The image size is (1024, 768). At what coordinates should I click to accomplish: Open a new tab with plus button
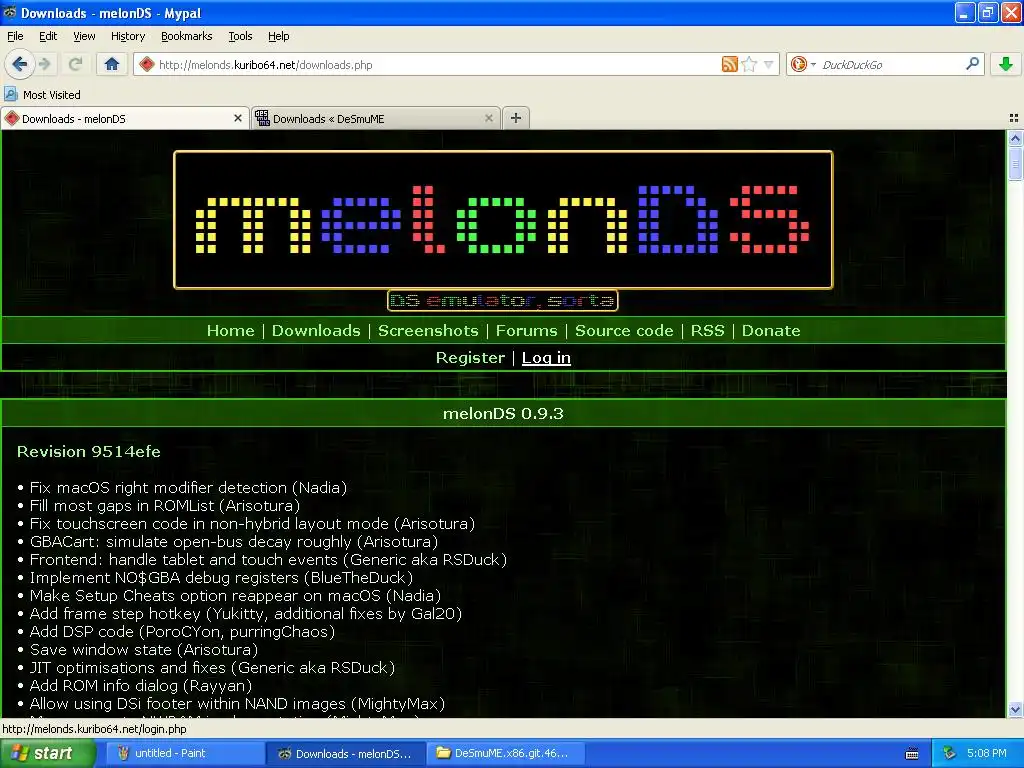(516, 118)
